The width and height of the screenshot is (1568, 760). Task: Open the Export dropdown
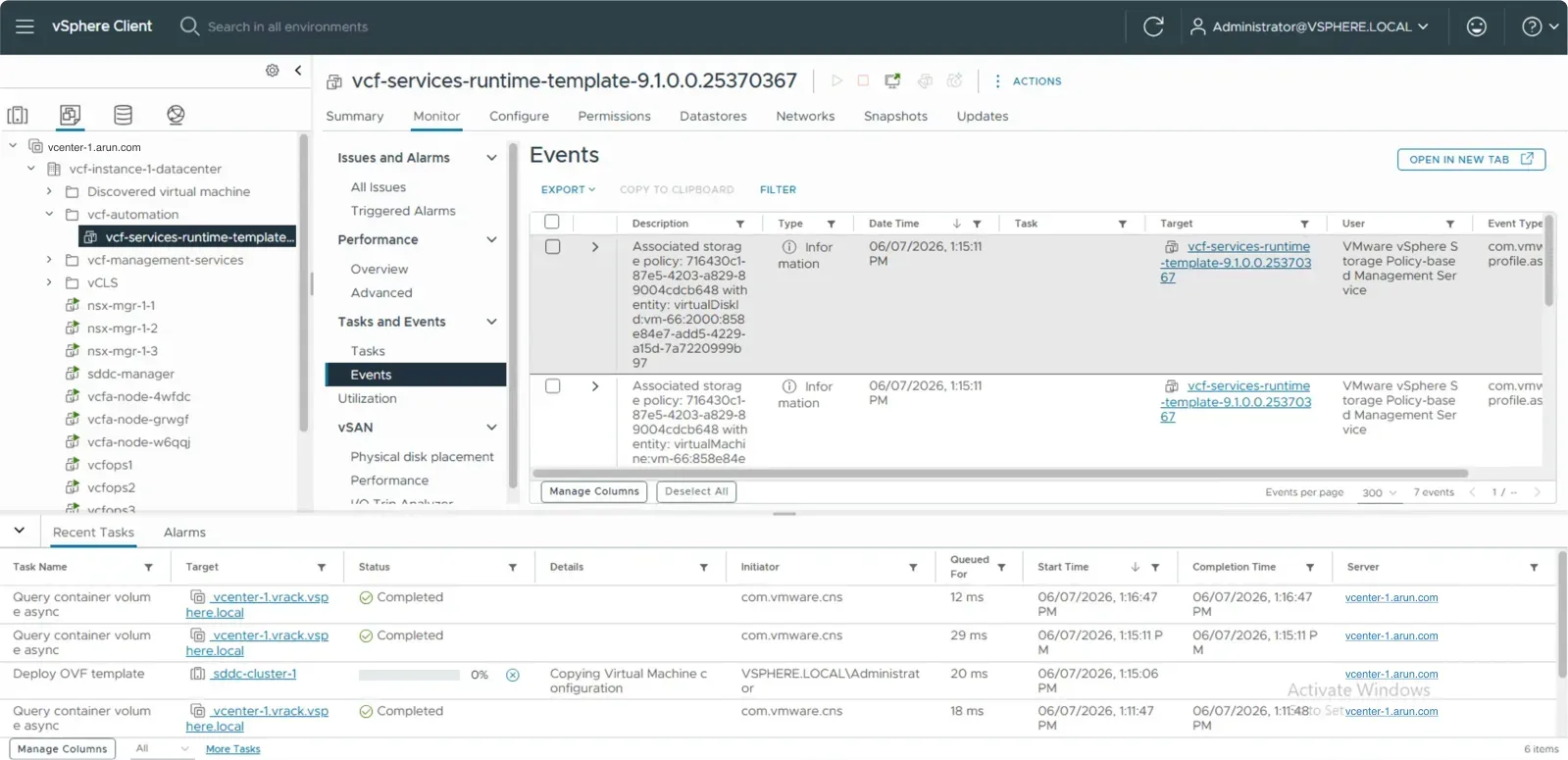point(568,189)
